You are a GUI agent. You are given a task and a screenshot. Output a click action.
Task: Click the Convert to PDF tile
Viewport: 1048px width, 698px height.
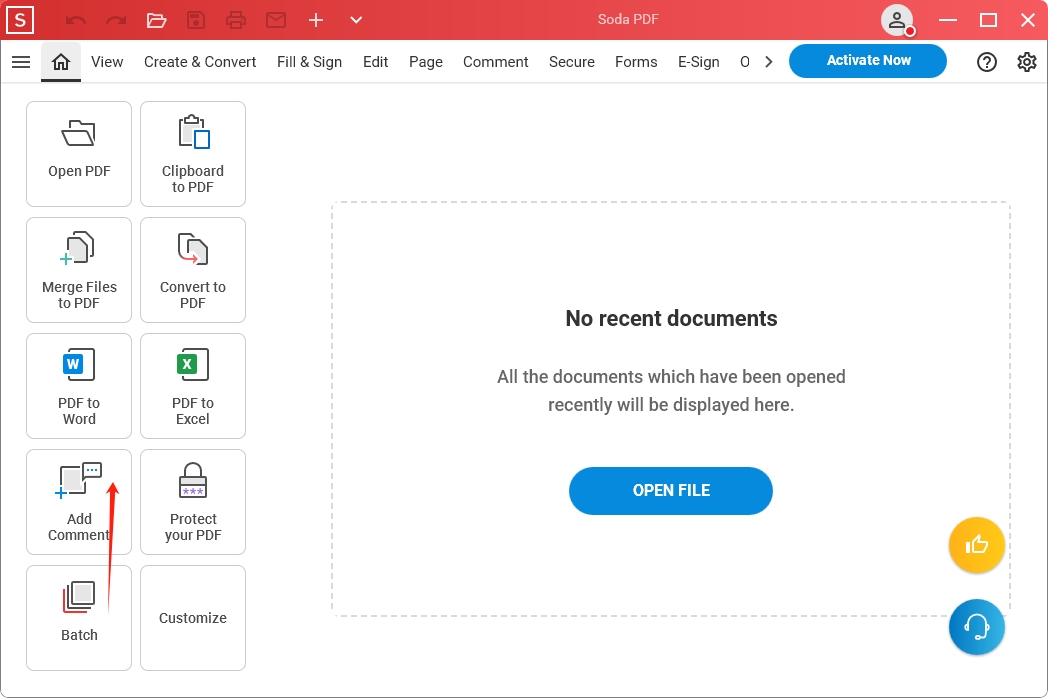click(193, 270)
